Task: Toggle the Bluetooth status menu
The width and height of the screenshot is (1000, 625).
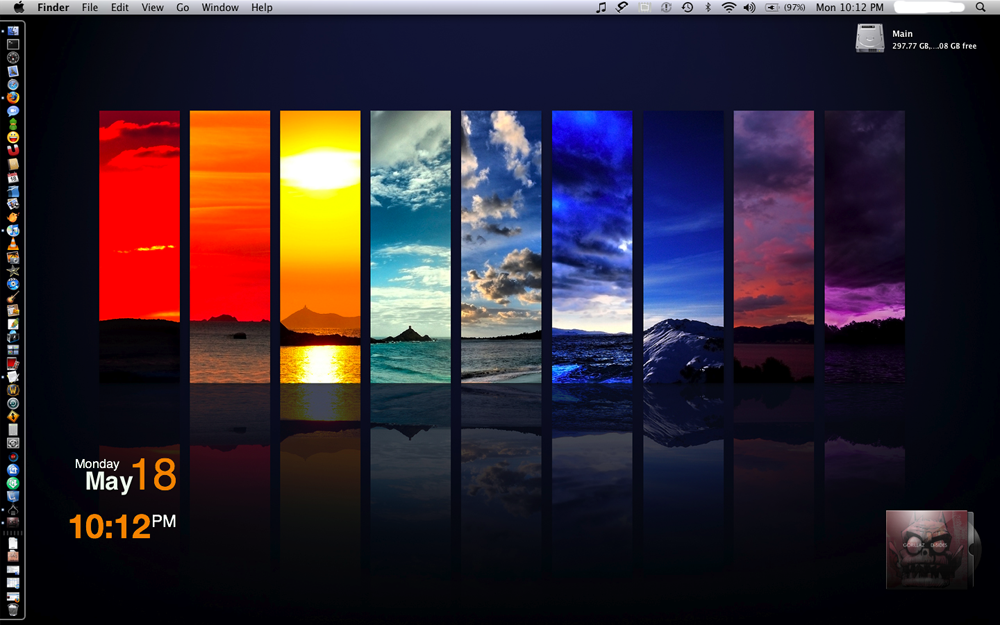Action: coord(708,7)
